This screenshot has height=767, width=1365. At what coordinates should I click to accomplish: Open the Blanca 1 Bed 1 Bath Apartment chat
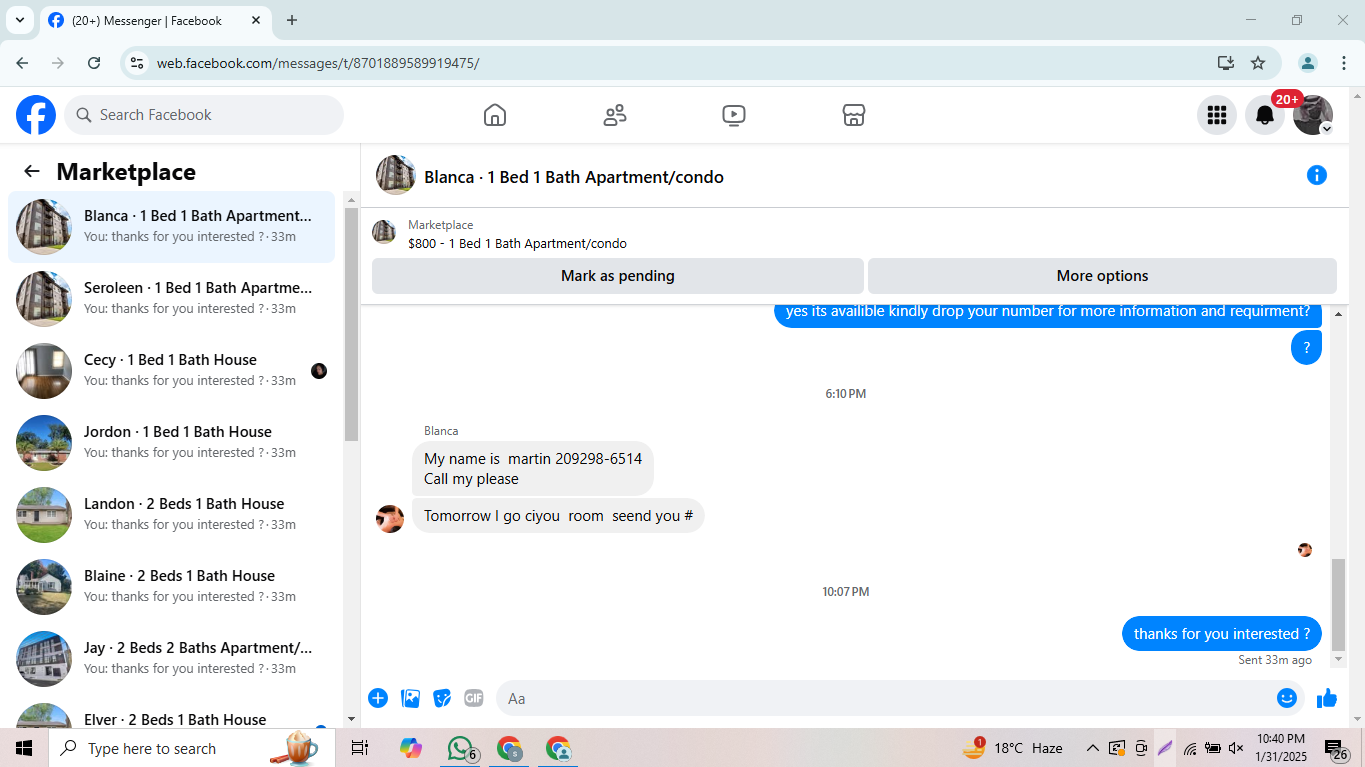coord(171,227)
